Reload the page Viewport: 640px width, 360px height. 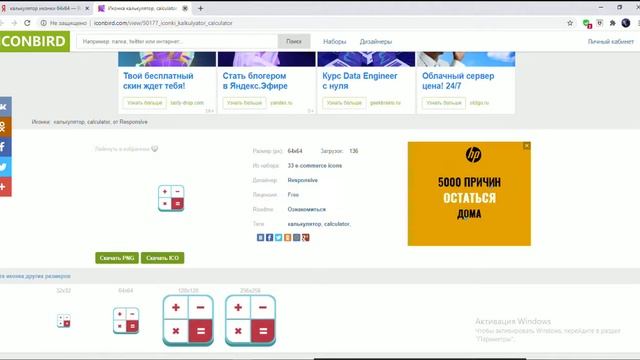click(x=27, y=23)
